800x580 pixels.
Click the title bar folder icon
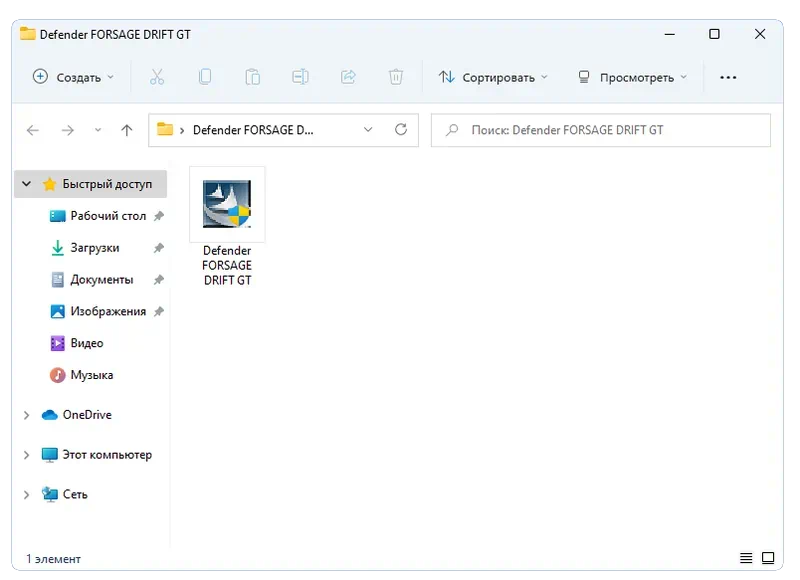[28, 34]
